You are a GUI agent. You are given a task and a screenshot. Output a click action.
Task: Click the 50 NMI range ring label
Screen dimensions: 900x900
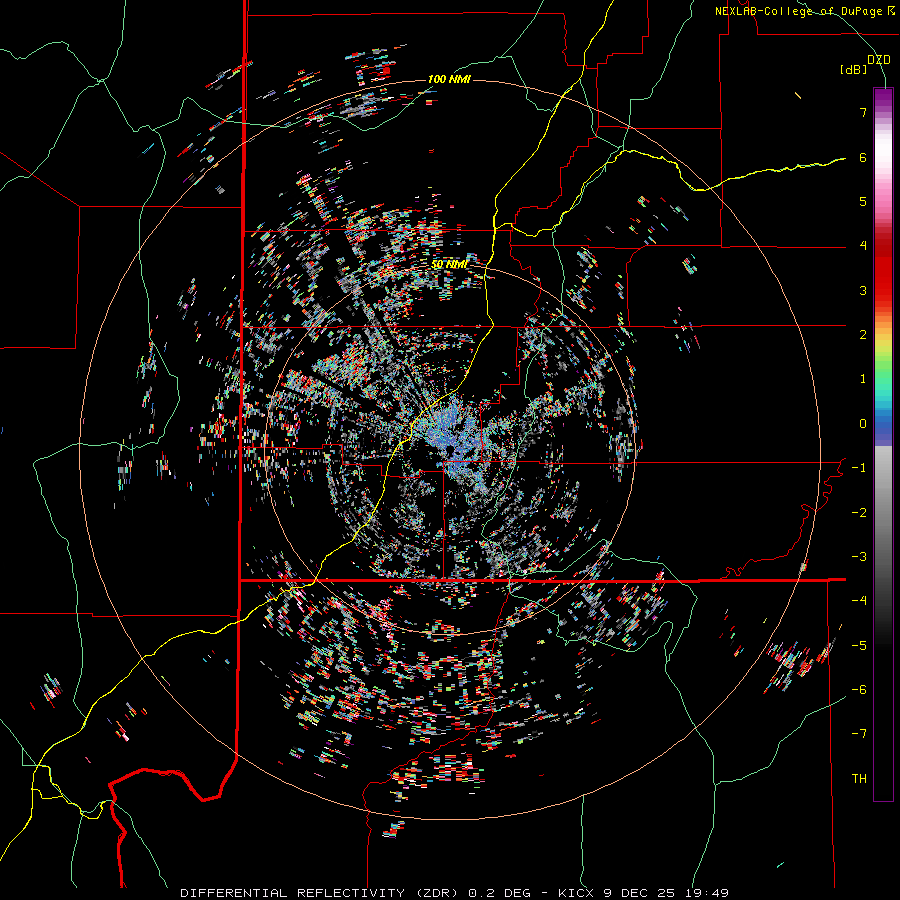[449, 264]
